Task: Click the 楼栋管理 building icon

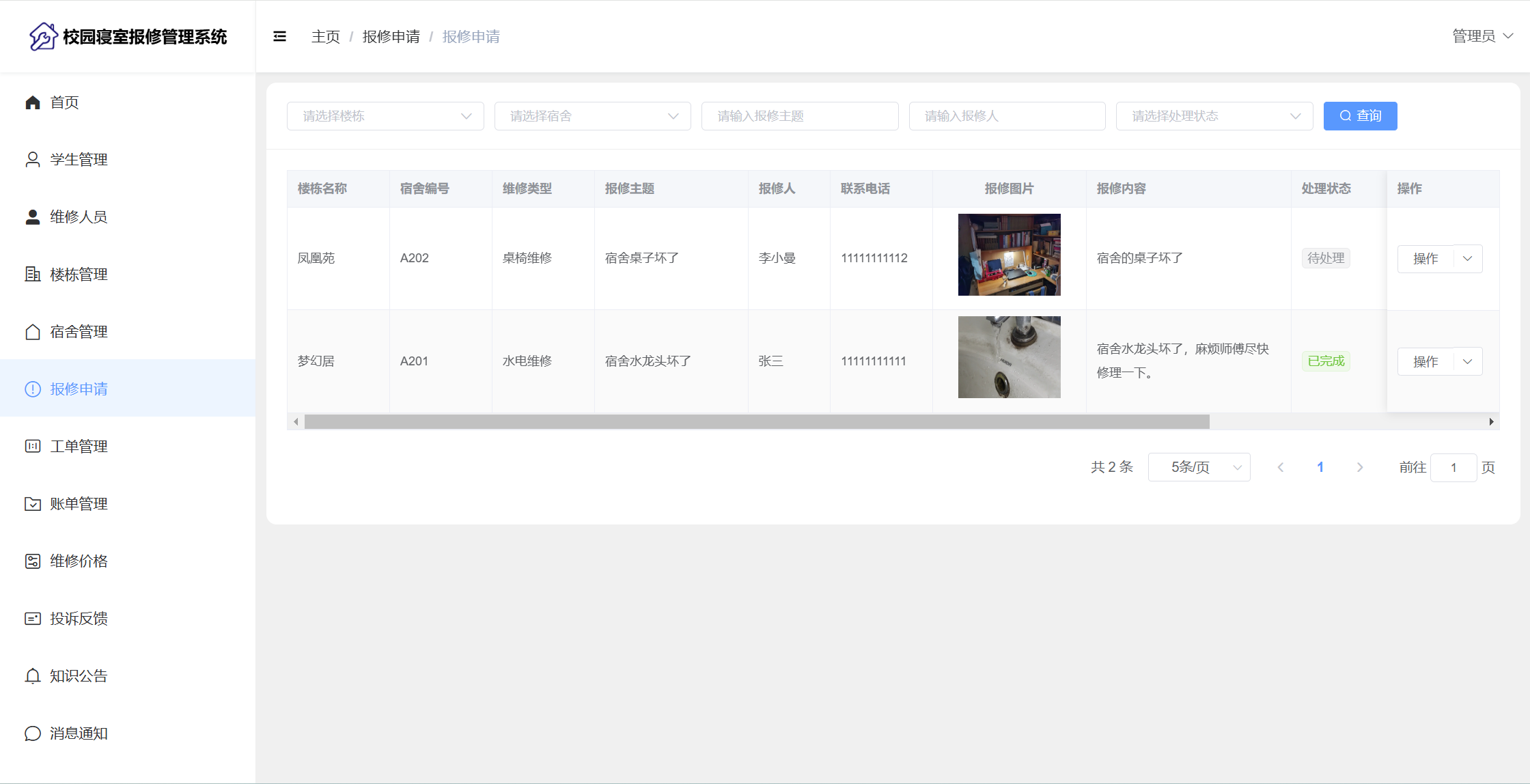Action: (33, 275)
